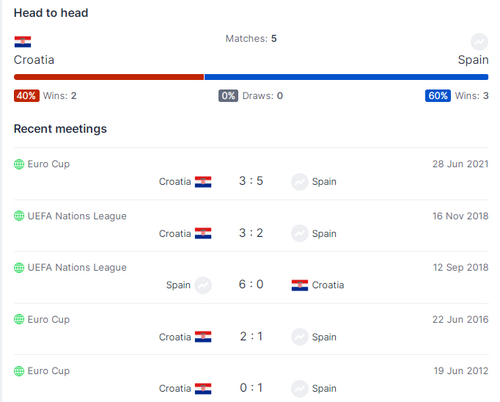
Task: Click Croatia flag in the 6:0 match row
Action: click(x=300, y=285)
